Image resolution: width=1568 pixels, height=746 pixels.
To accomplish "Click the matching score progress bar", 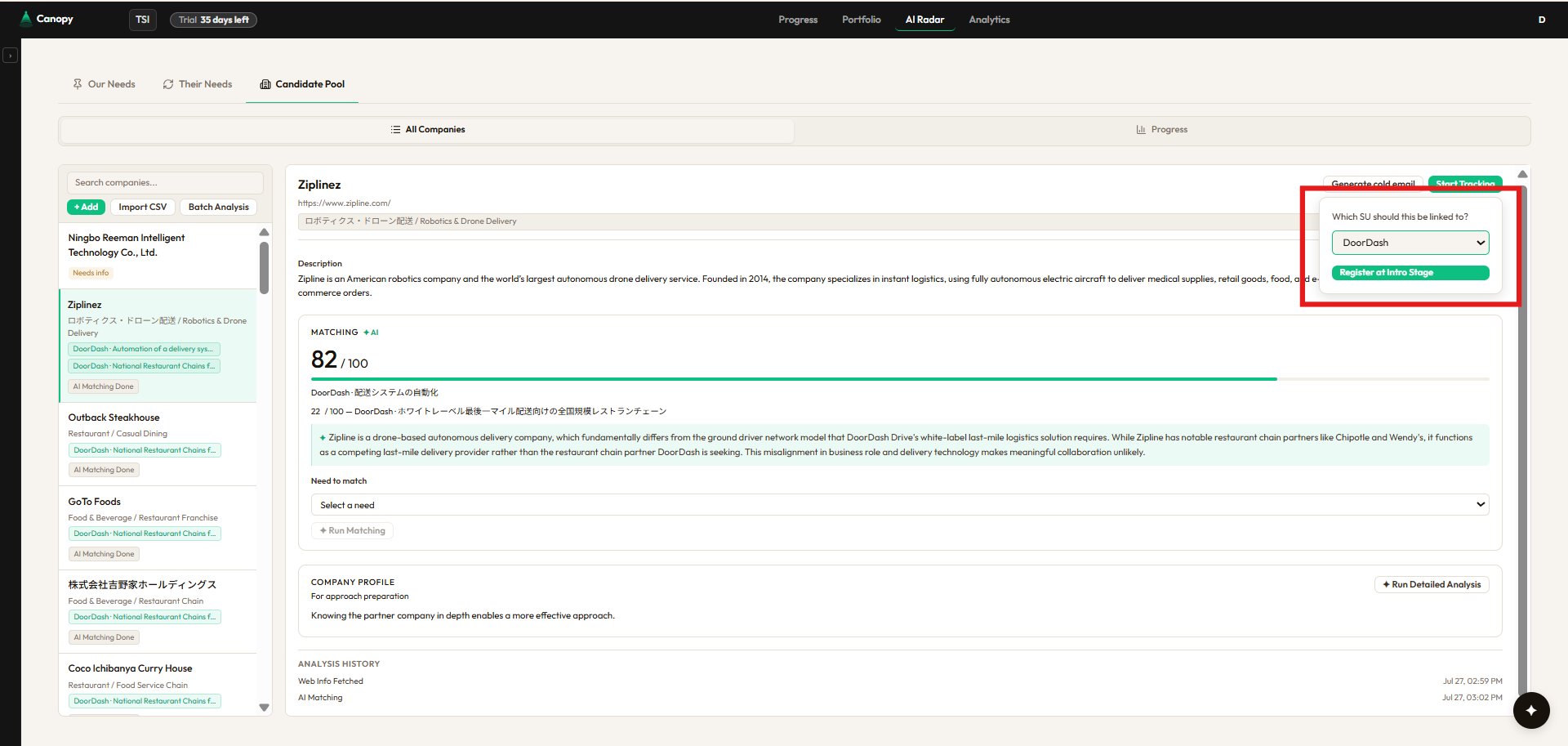I will [x=900, y=379].
